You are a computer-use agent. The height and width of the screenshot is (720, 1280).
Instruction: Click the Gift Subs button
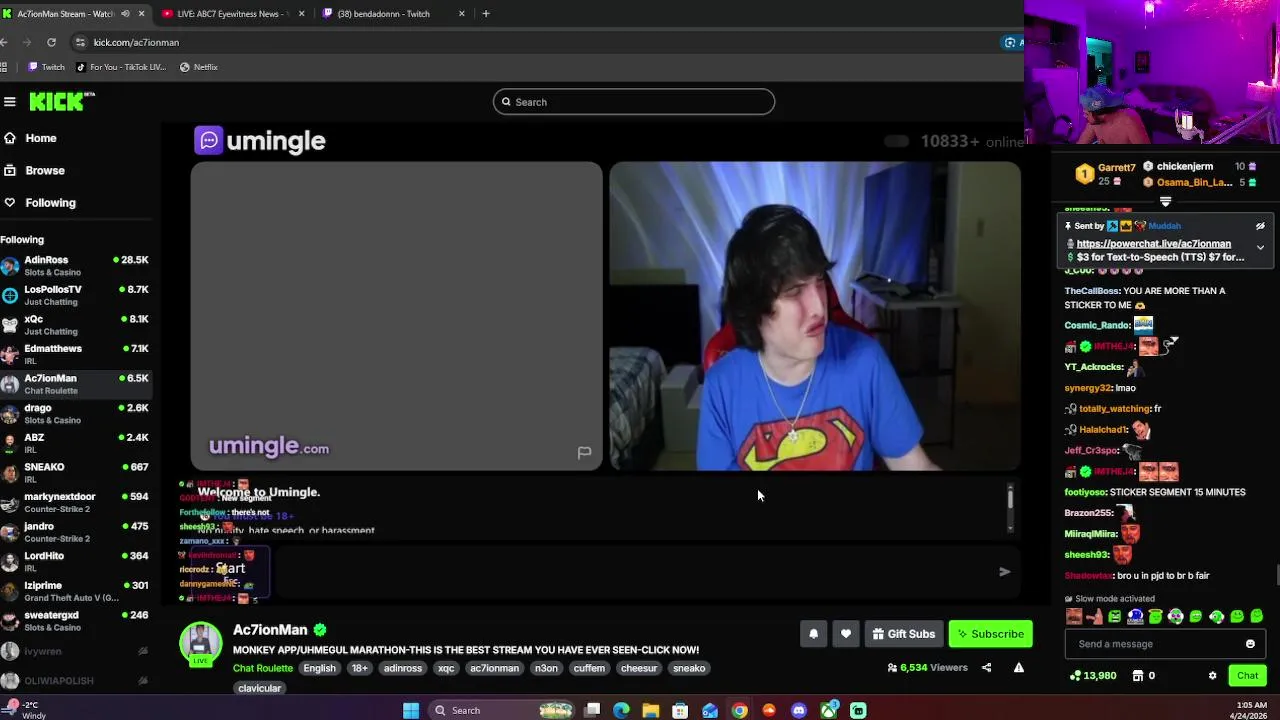(903, 633)
